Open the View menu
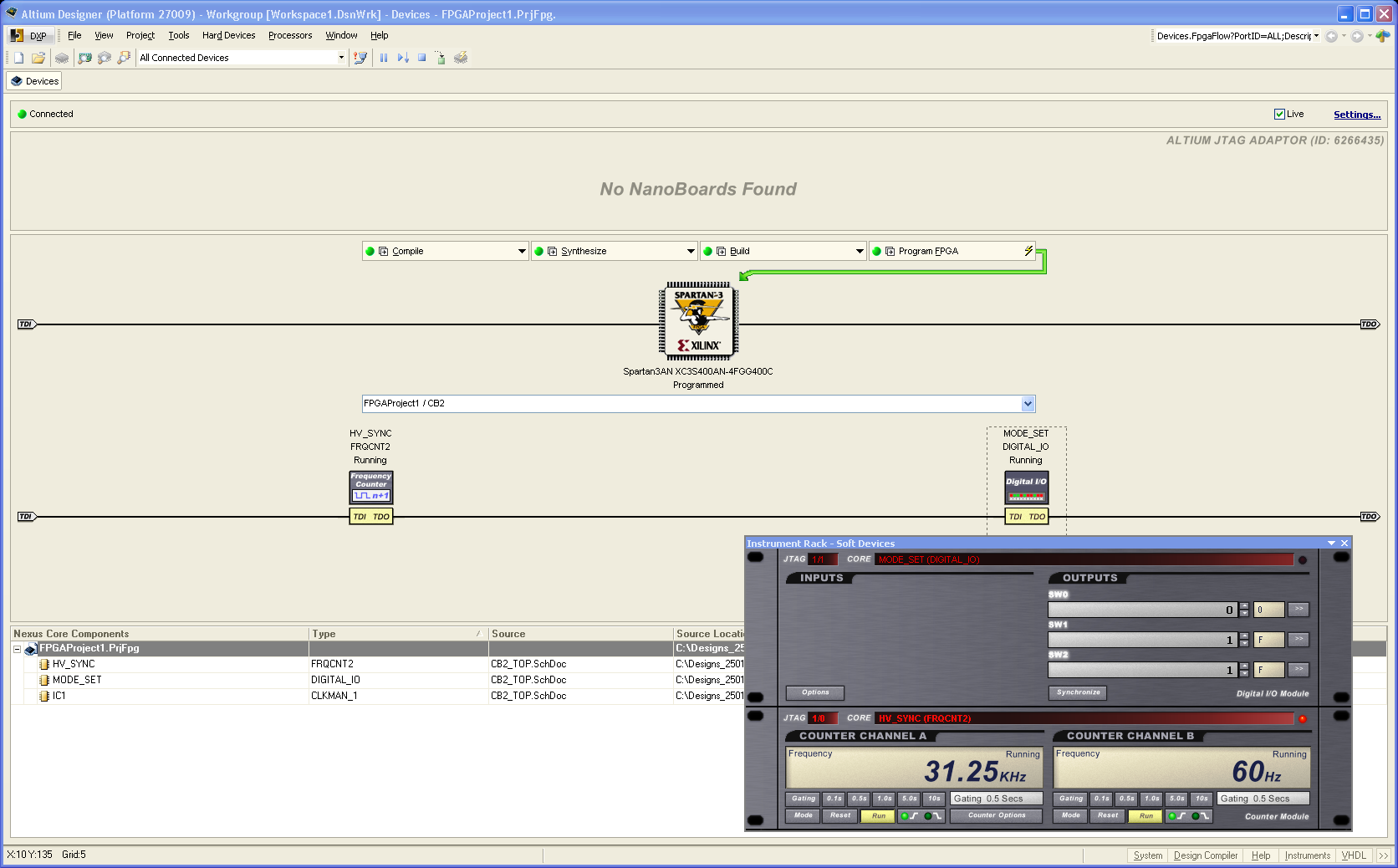Screen dimensions: 1398x868 (x=104, y=35)
